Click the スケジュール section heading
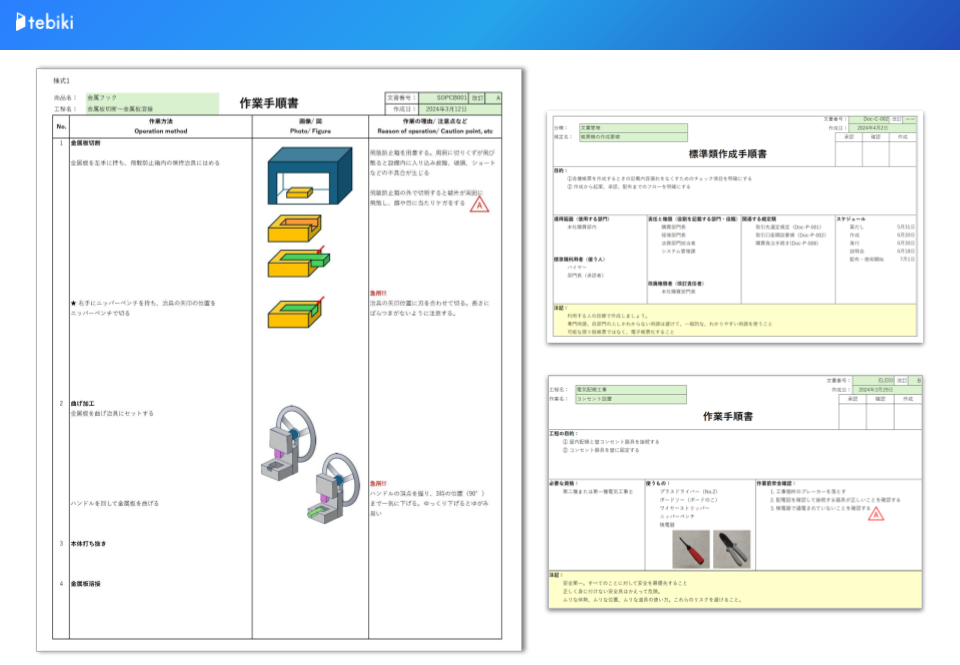 coord(851,219)
